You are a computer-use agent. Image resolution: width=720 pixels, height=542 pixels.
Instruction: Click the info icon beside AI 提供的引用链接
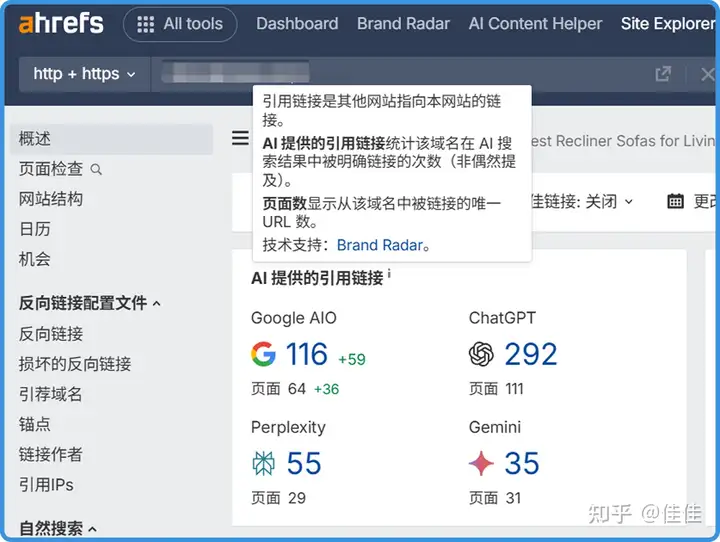389,274
